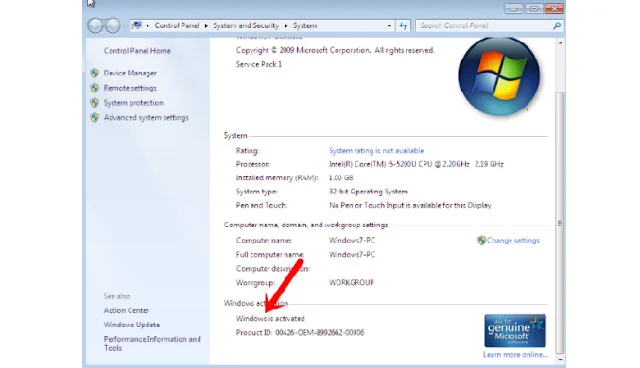Click the Ask for Genuine Microsoft badge
640x368 pixels.
[x=515, y=330]
